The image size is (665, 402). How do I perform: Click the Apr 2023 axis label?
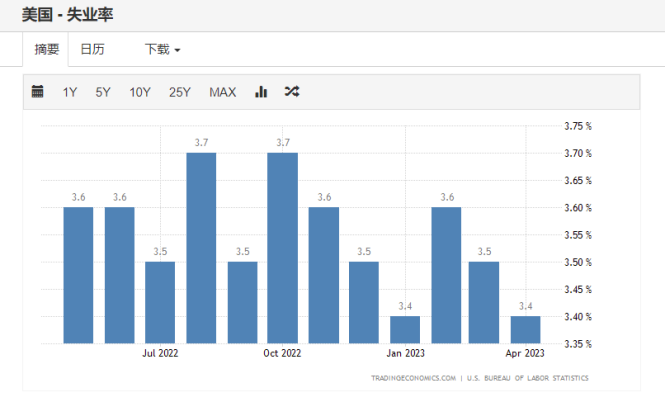525,353
